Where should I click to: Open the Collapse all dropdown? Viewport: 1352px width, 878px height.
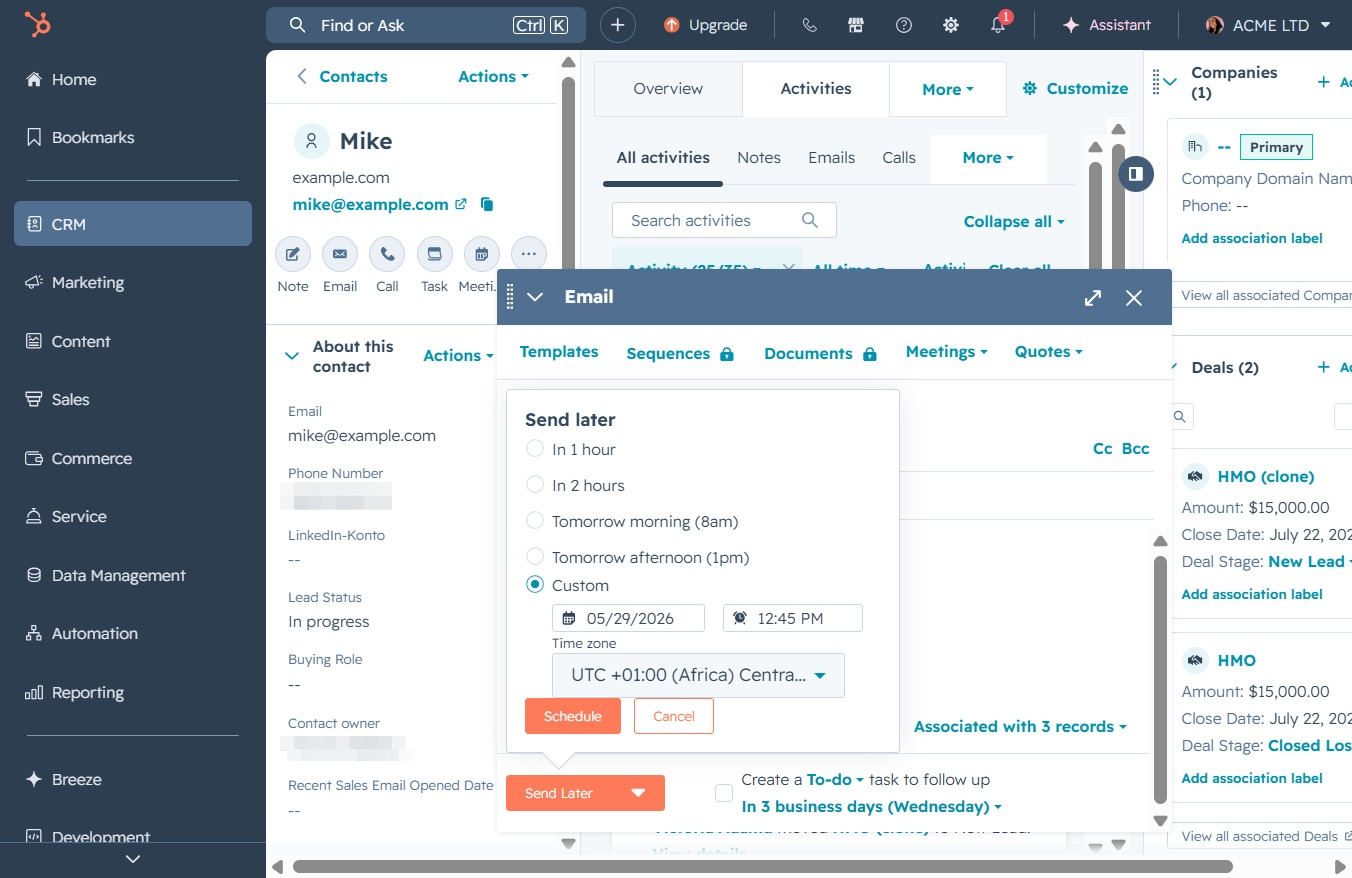pyautogui.click(x=1014, y=221)
